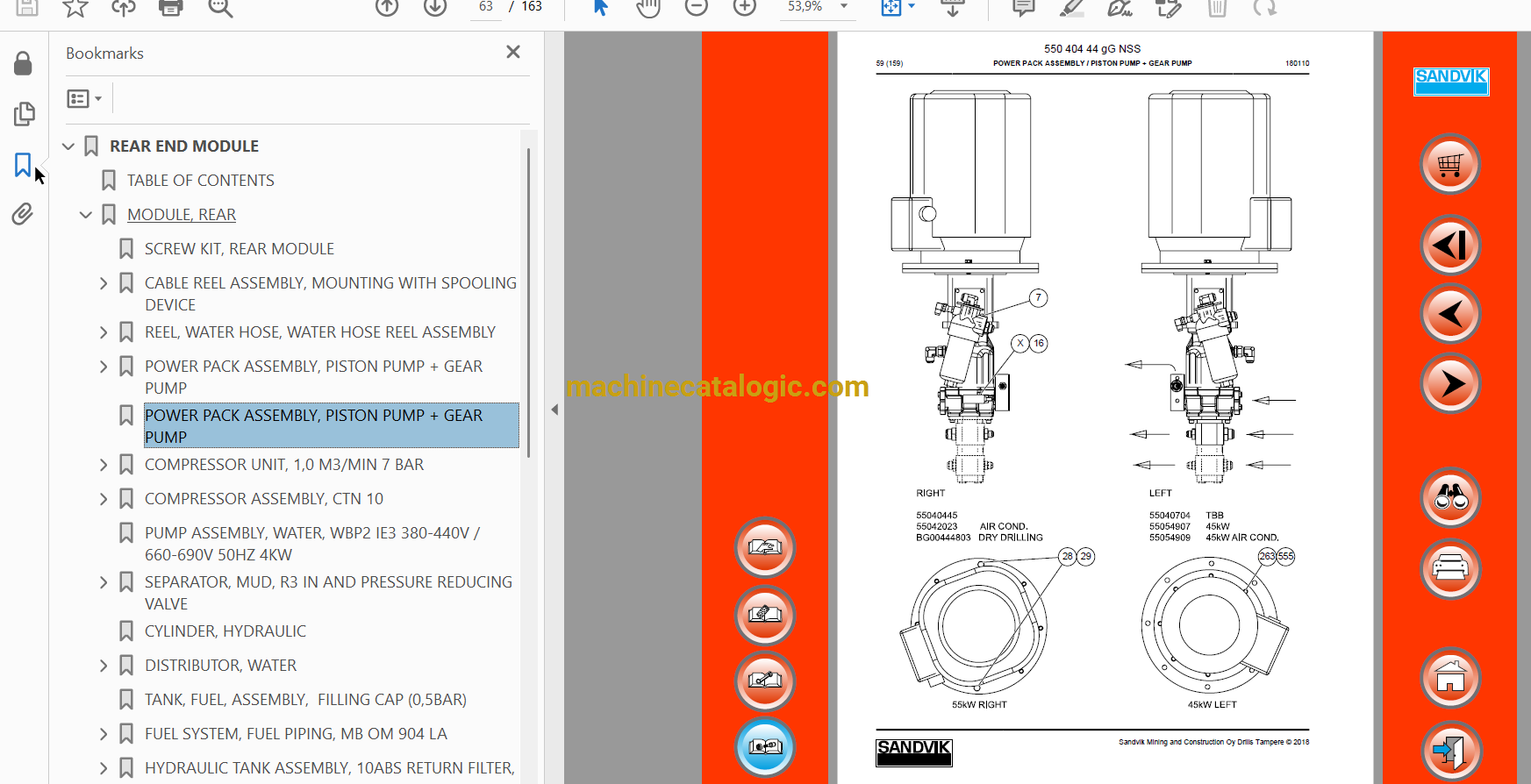This screenshot has width=1531, height=784.
Task: Collapse the MODULE, REAR bookmark
Action: (86, 215)
